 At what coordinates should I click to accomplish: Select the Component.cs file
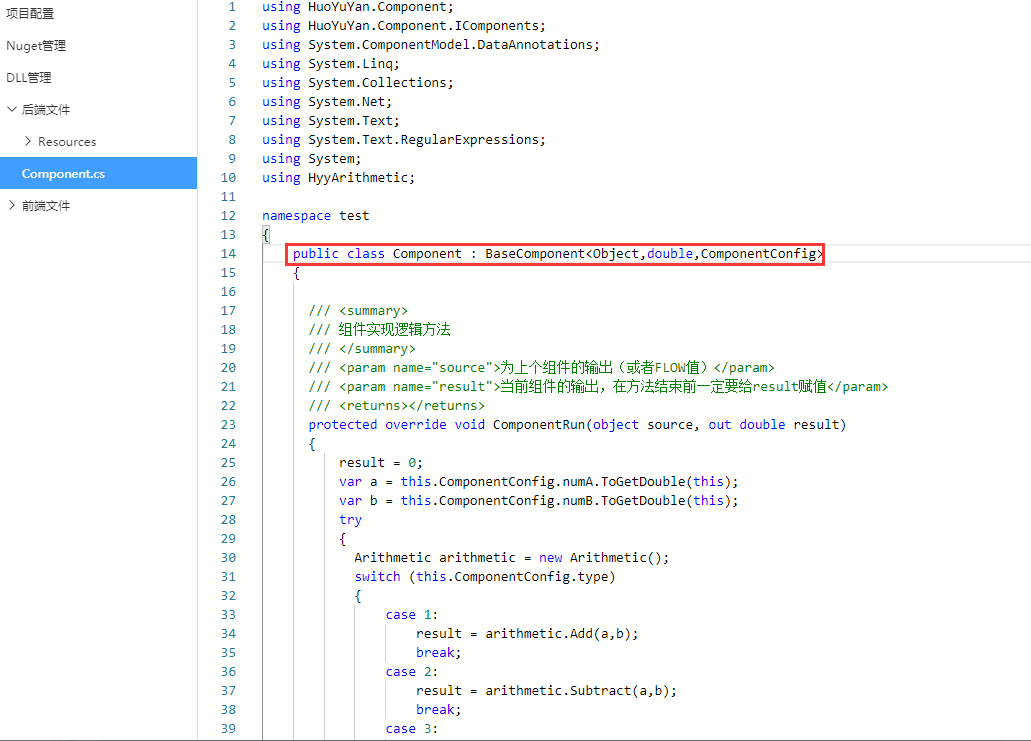pyautogui.click(x=63, y=174)
